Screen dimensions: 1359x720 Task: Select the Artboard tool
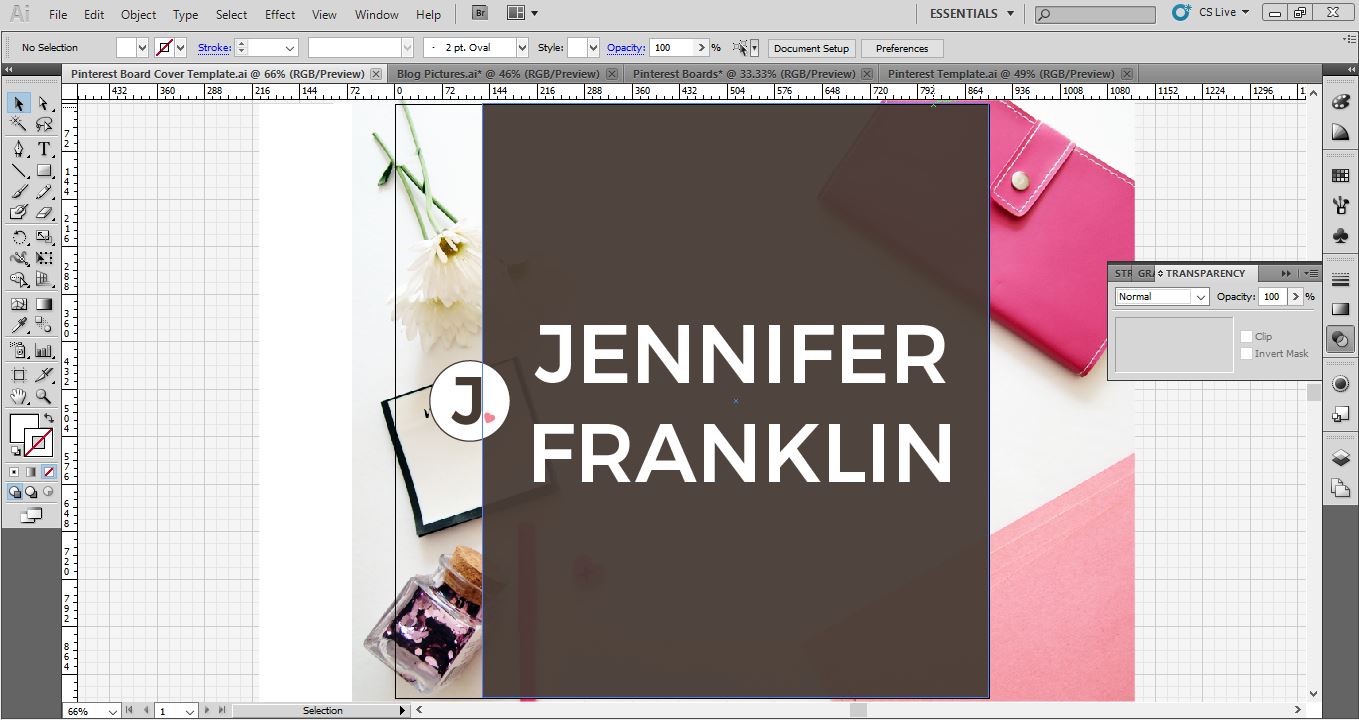(x=19, y=375)
